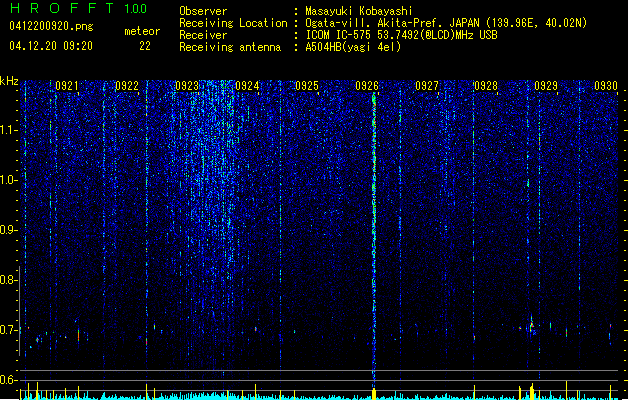Click the Receiver field label

(x=203, y=35)
